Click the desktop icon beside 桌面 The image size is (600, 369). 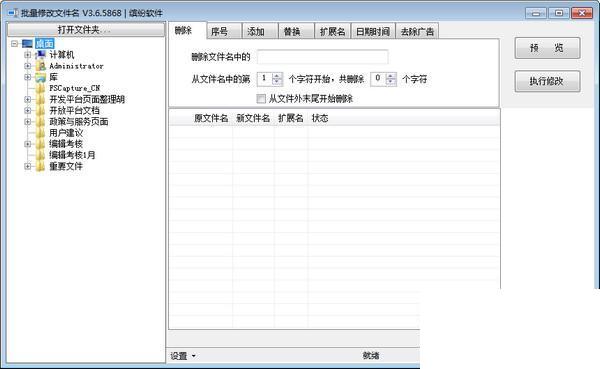27,44
